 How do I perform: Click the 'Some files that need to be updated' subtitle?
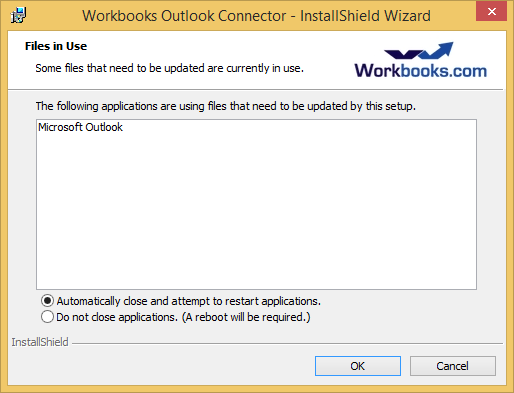(169, 68)
